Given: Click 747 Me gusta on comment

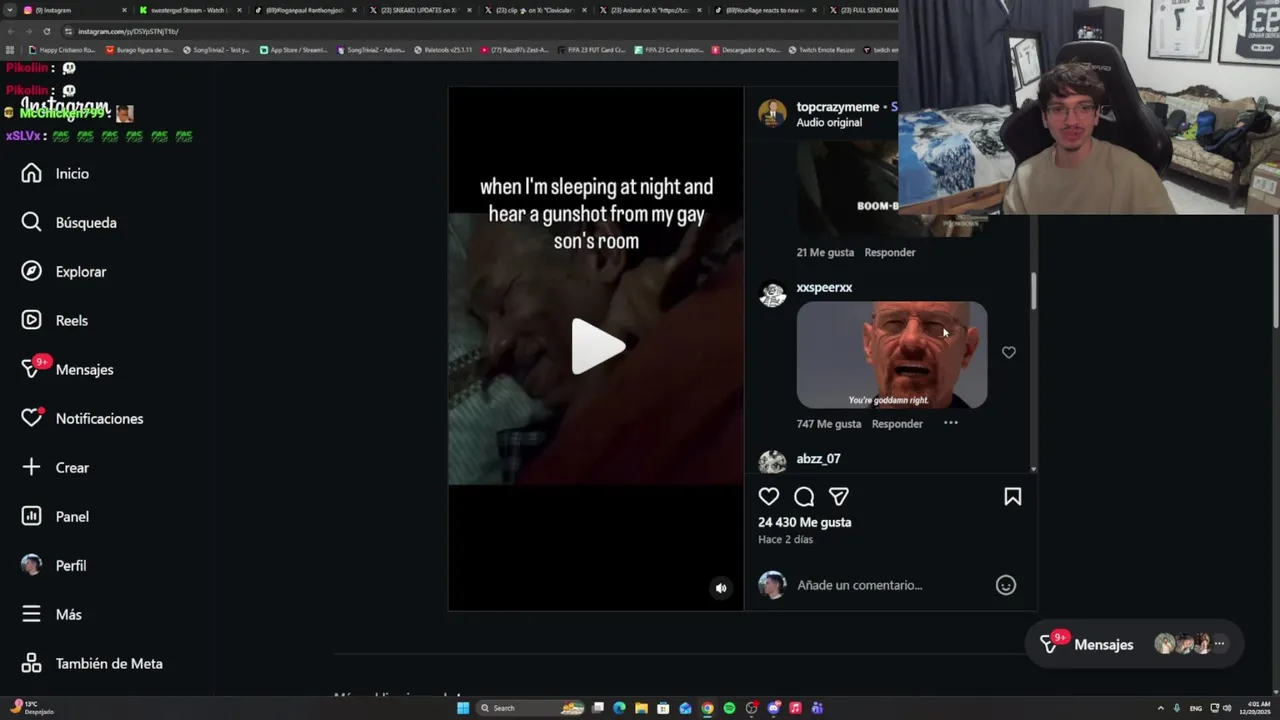Looking at the screenshot, I should [829, 424].
